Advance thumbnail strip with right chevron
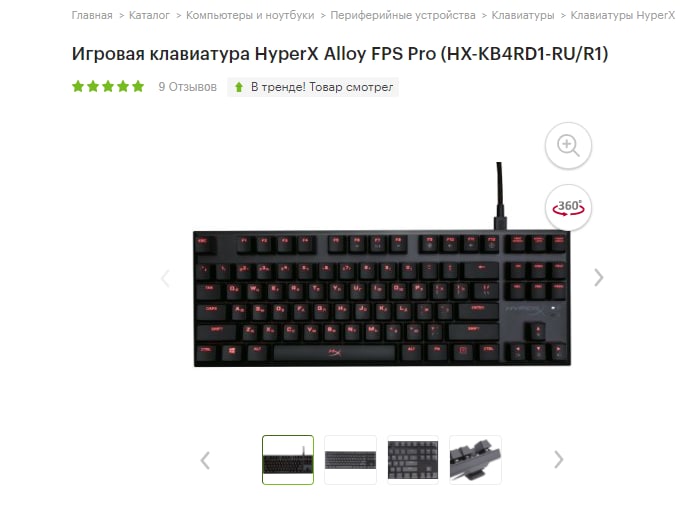Image resolution: width=681 pixels, height=517 pixels. pyautogui.click(x=559, y=460)
